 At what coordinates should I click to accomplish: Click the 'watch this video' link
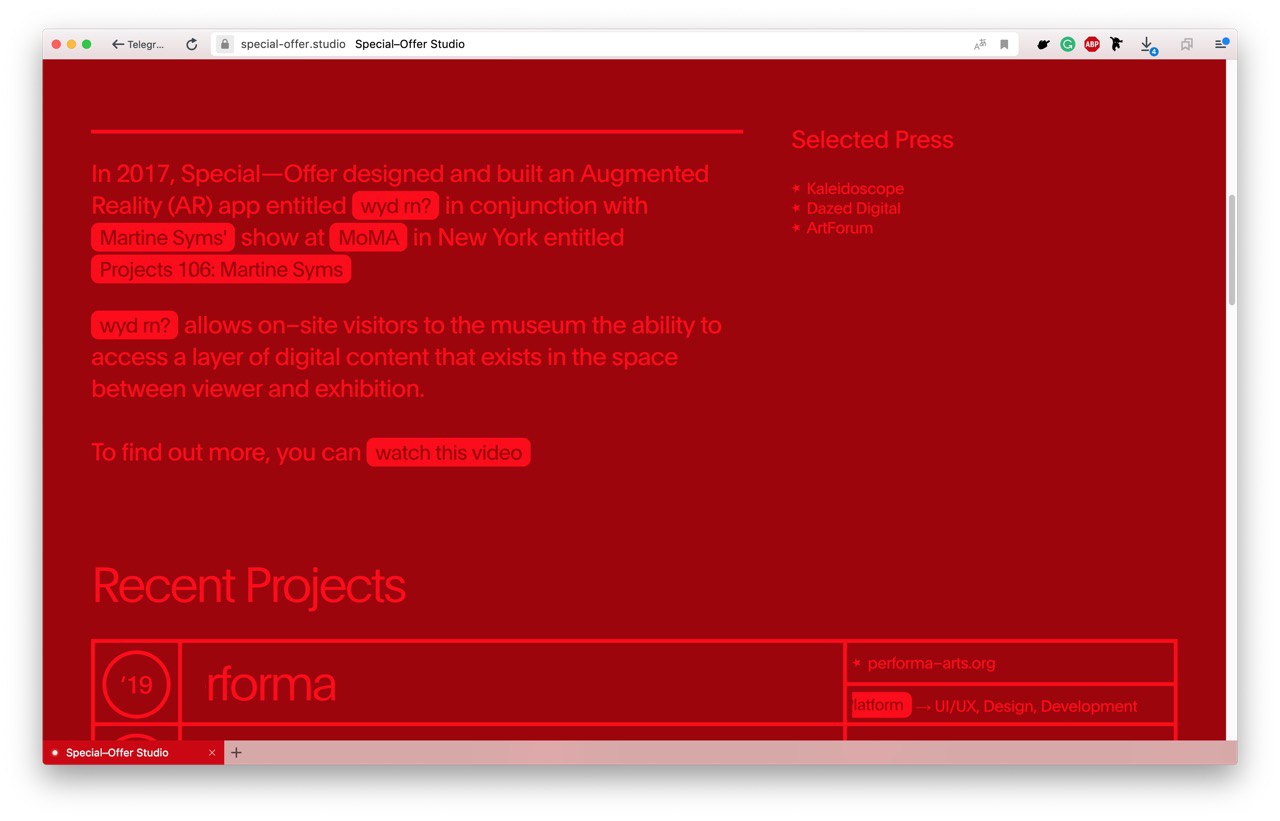point(448,453)
